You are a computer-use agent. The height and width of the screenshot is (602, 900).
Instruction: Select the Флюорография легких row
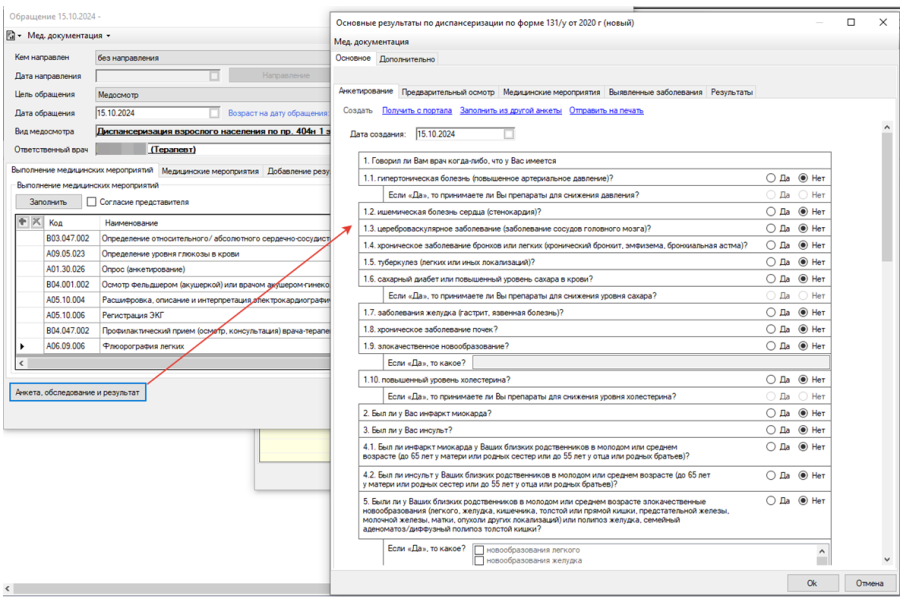[173, 346]
